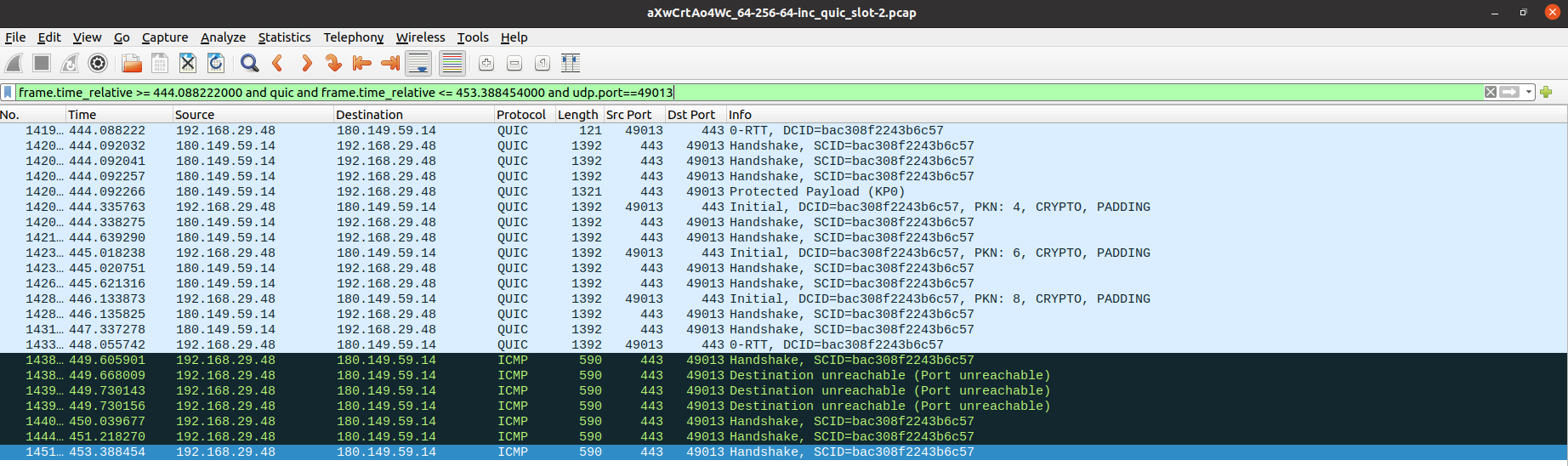
Task: Open capture options gear icon
Action: [x=98, y=63]
